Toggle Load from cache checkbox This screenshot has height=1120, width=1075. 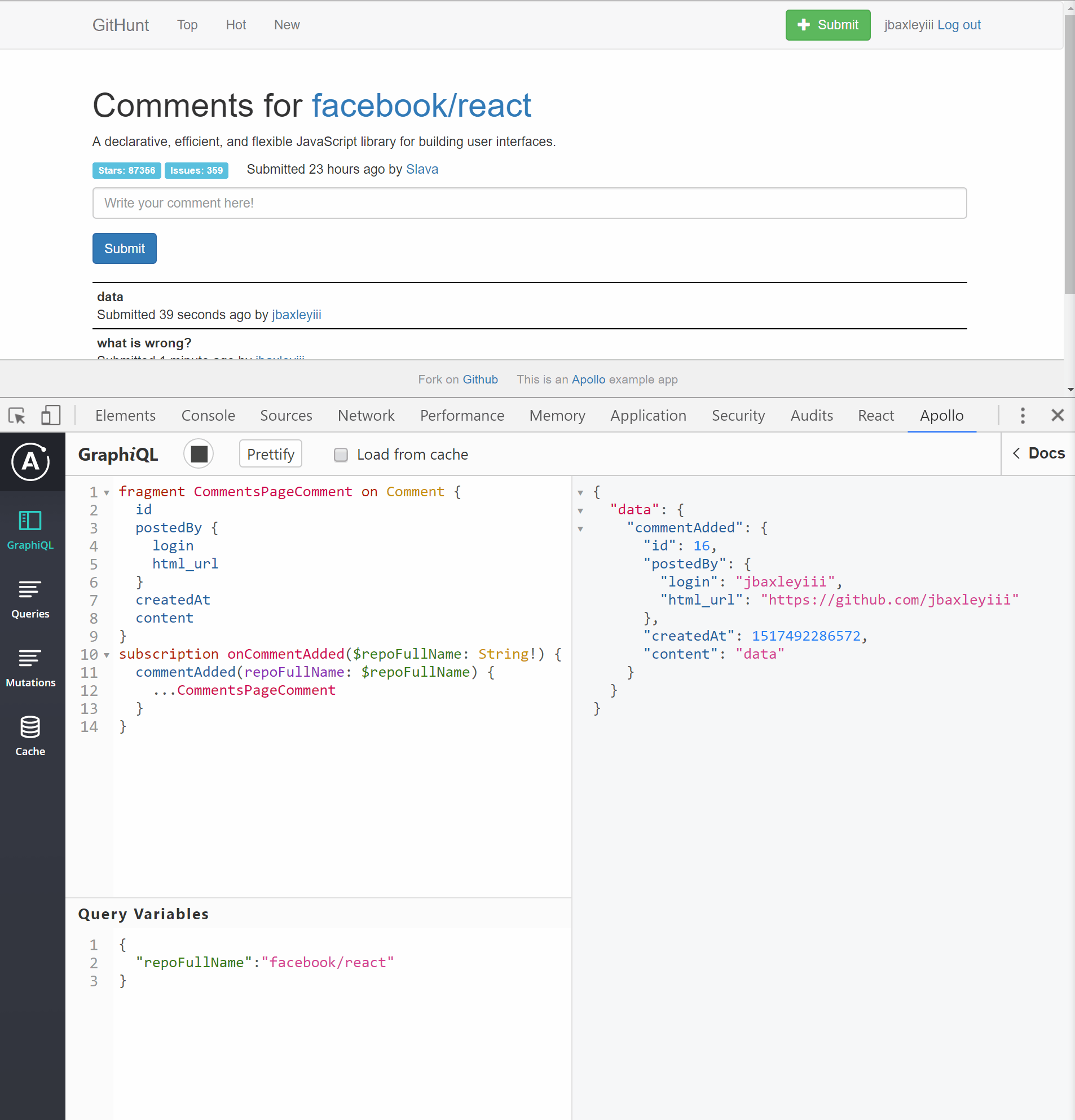click(x=341, y=455)
